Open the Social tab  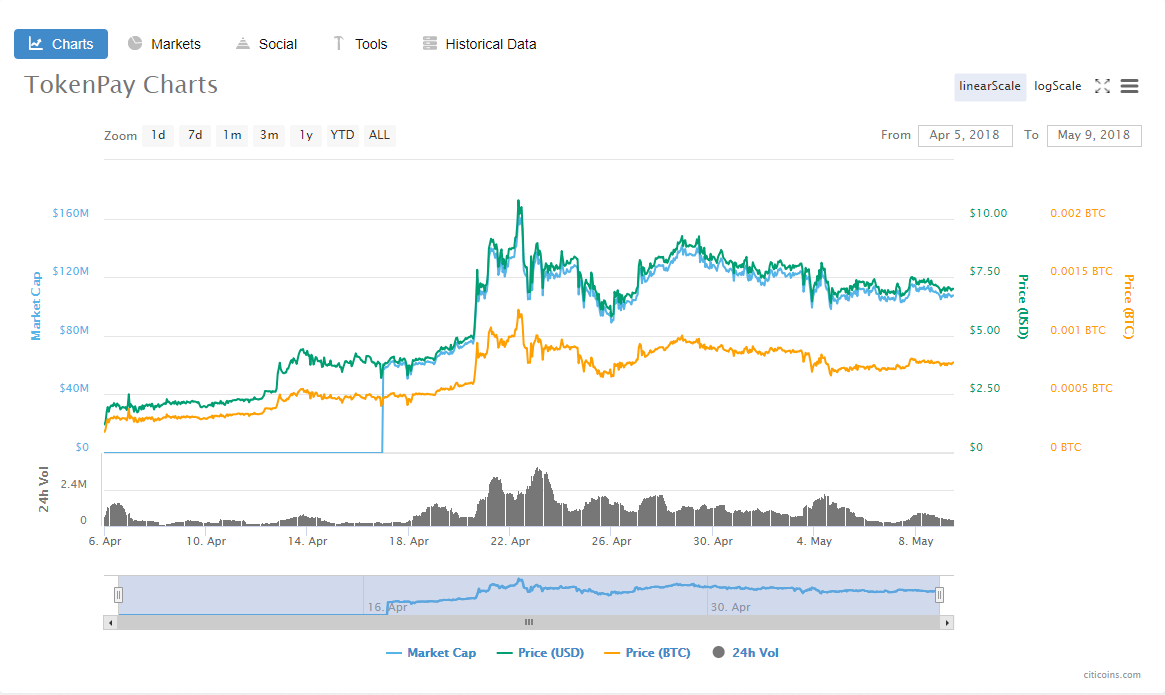267,44
